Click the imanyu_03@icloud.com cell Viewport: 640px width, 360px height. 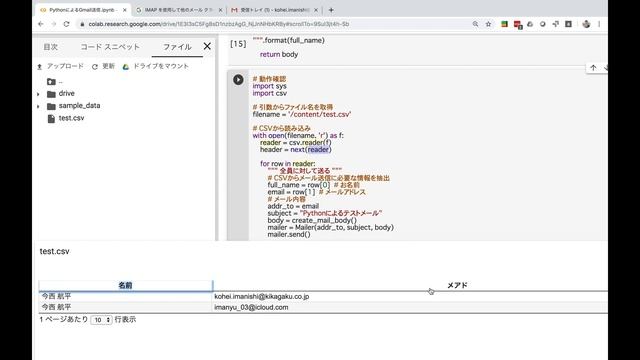[x=251, y=307]
